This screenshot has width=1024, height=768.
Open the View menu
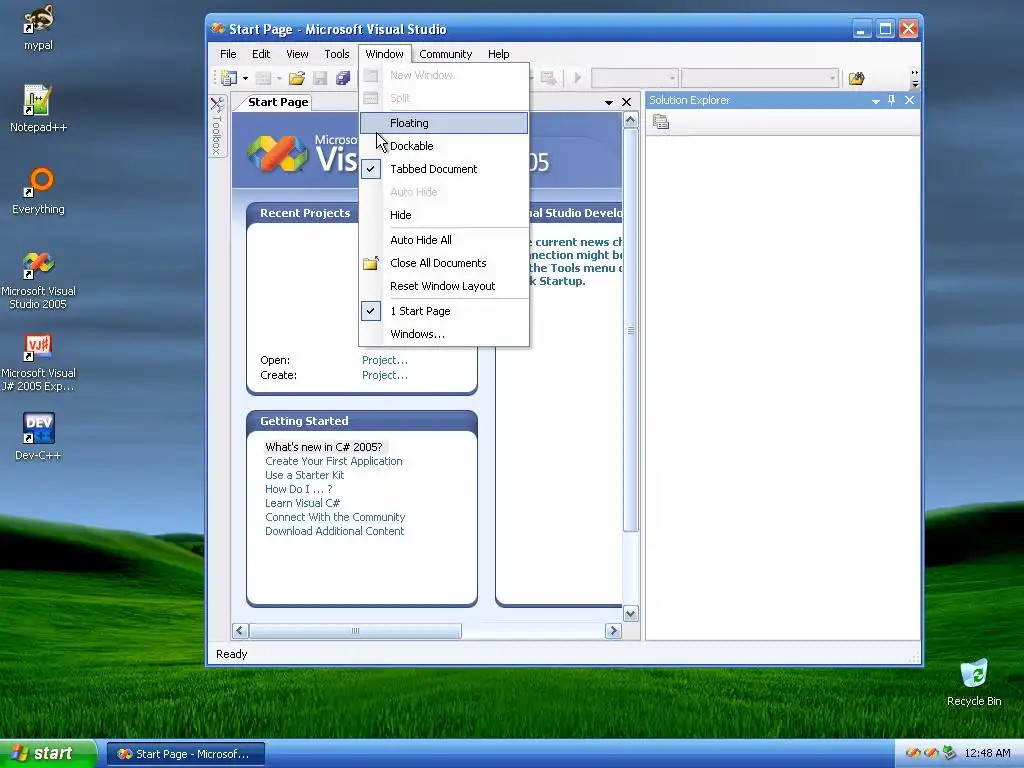pos(297,54)
